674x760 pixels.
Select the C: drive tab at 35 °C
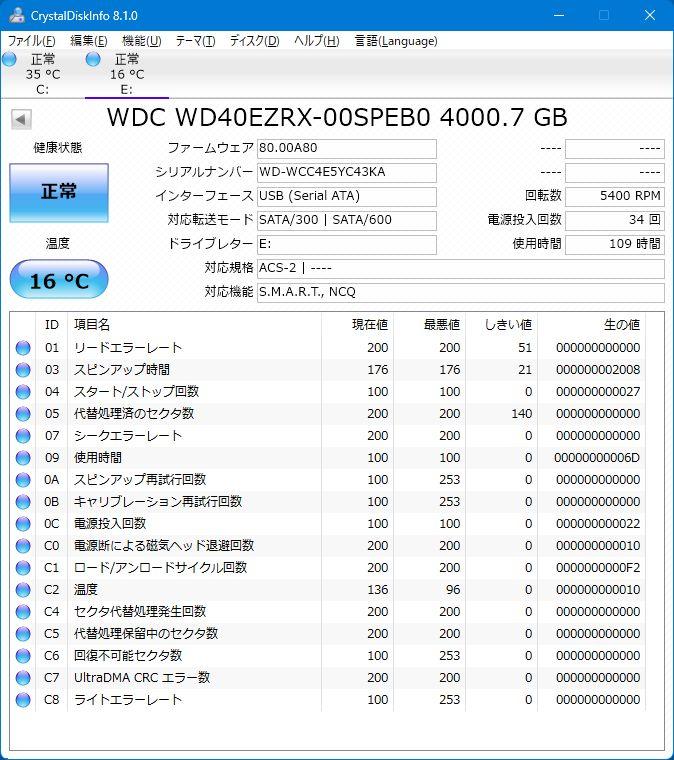[43, 74]
